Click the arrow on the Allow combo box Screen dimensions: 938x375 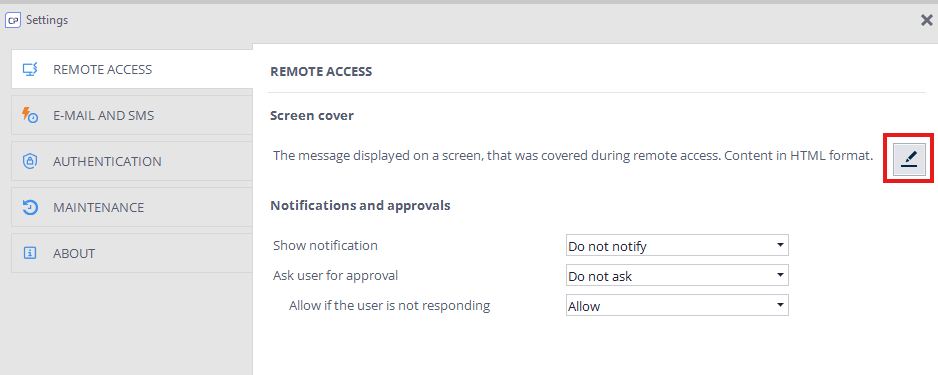(779, 306)
